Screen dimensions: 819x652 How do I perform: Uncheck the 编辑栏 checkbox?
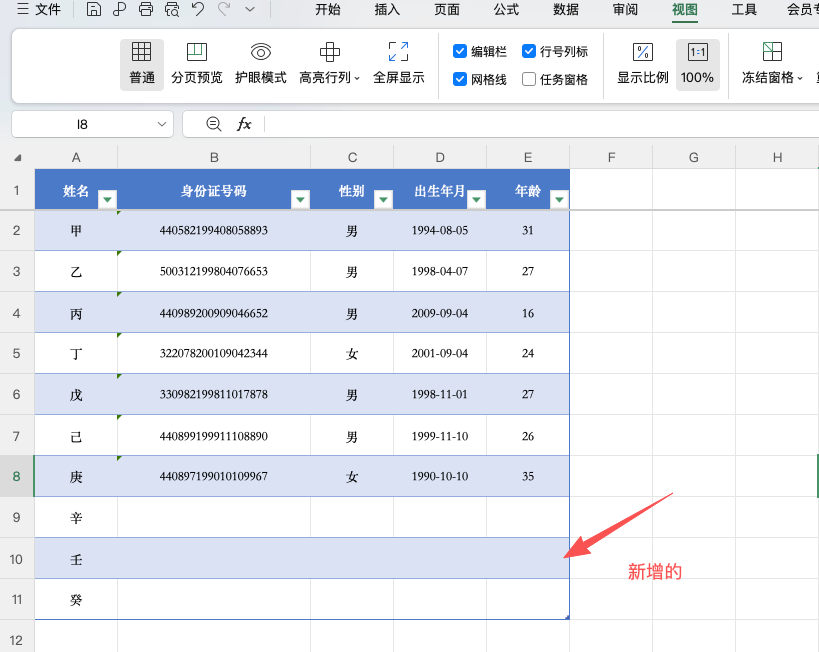click(460, 51)
